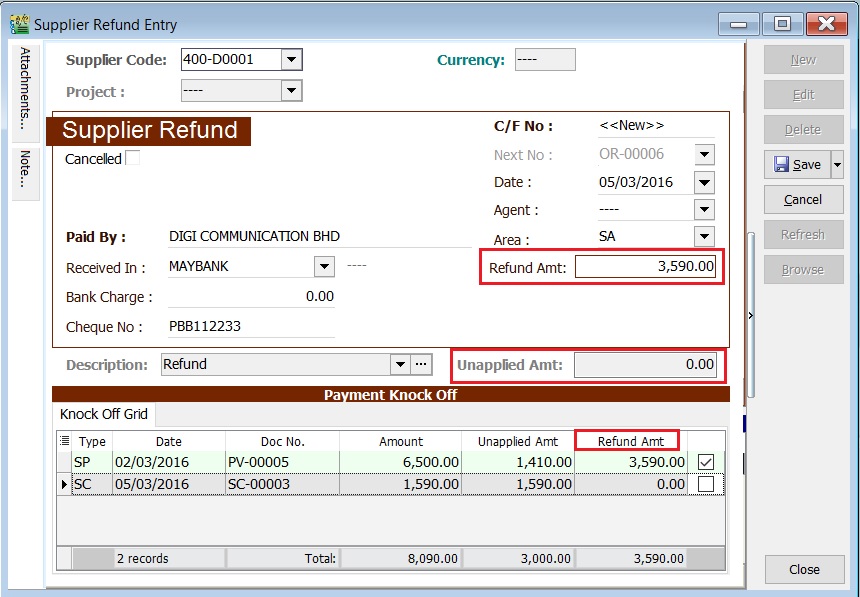This screenshot has width=860, height=597.
Task: Click the Close button
Action: click(x=804, y=569)
